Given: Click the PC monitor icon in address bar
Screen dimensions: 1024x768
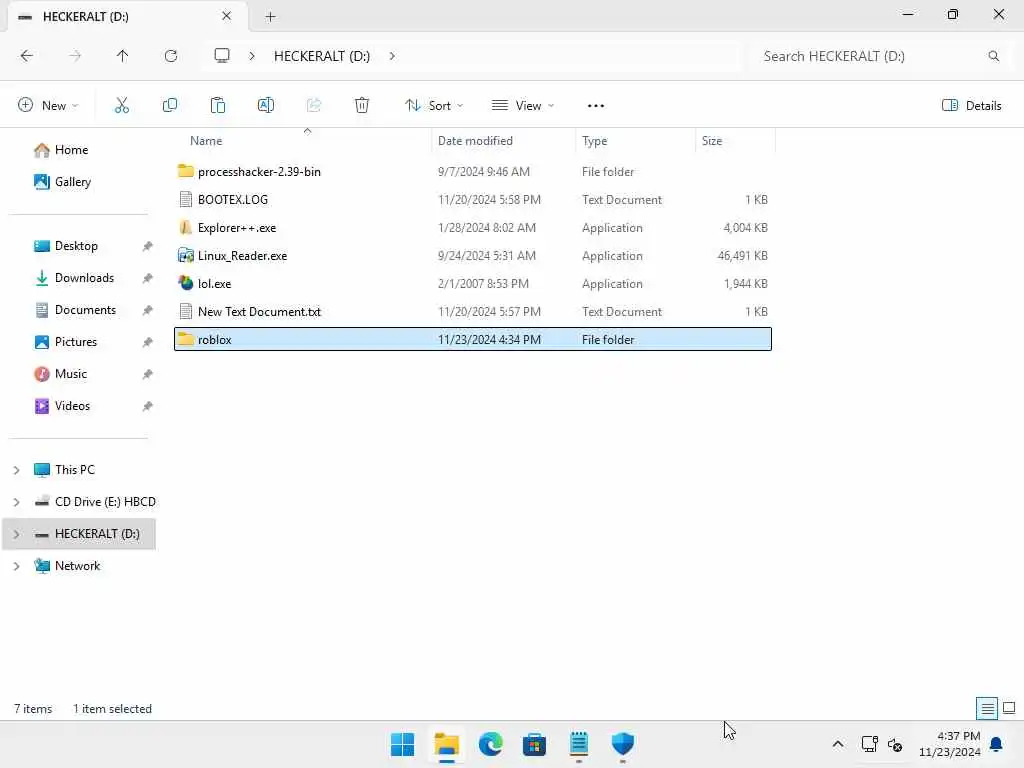Looking at the screenshot, I should coord(222,56).
